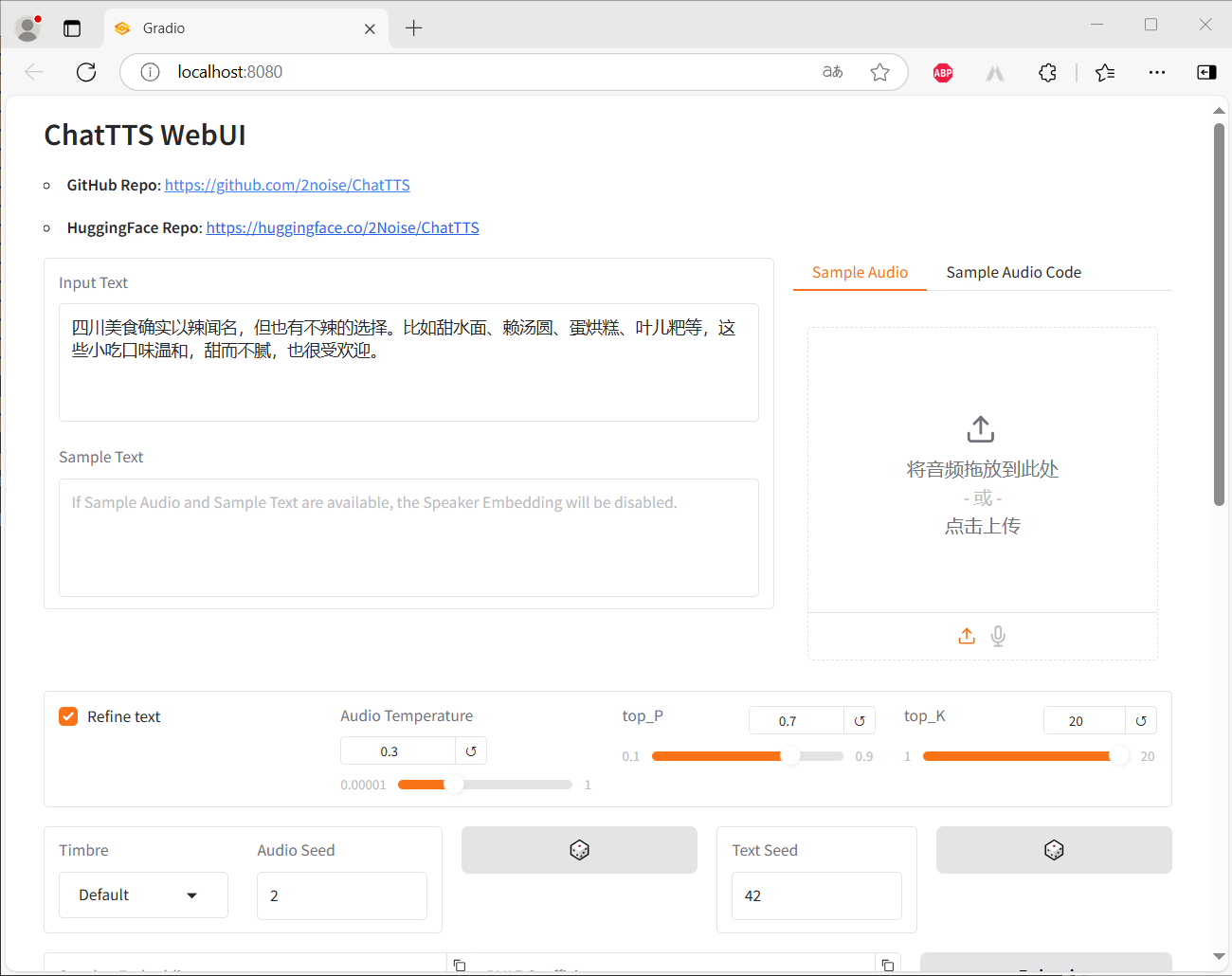Switch to the Sample Audio tab

[860, 272]
